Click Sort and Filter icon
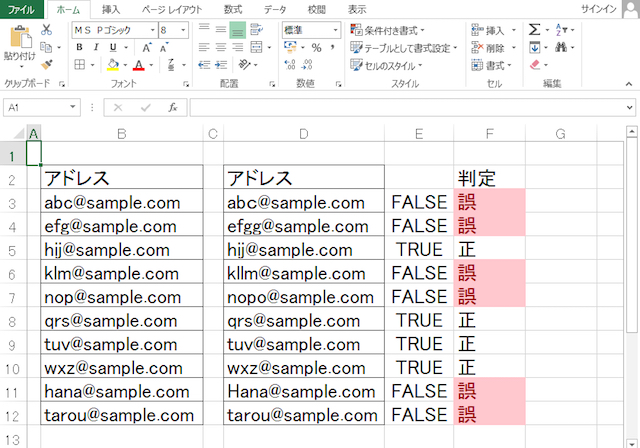The width and height of the screenshot is (640, 448). pyautogui.click(x=561, y=30)
